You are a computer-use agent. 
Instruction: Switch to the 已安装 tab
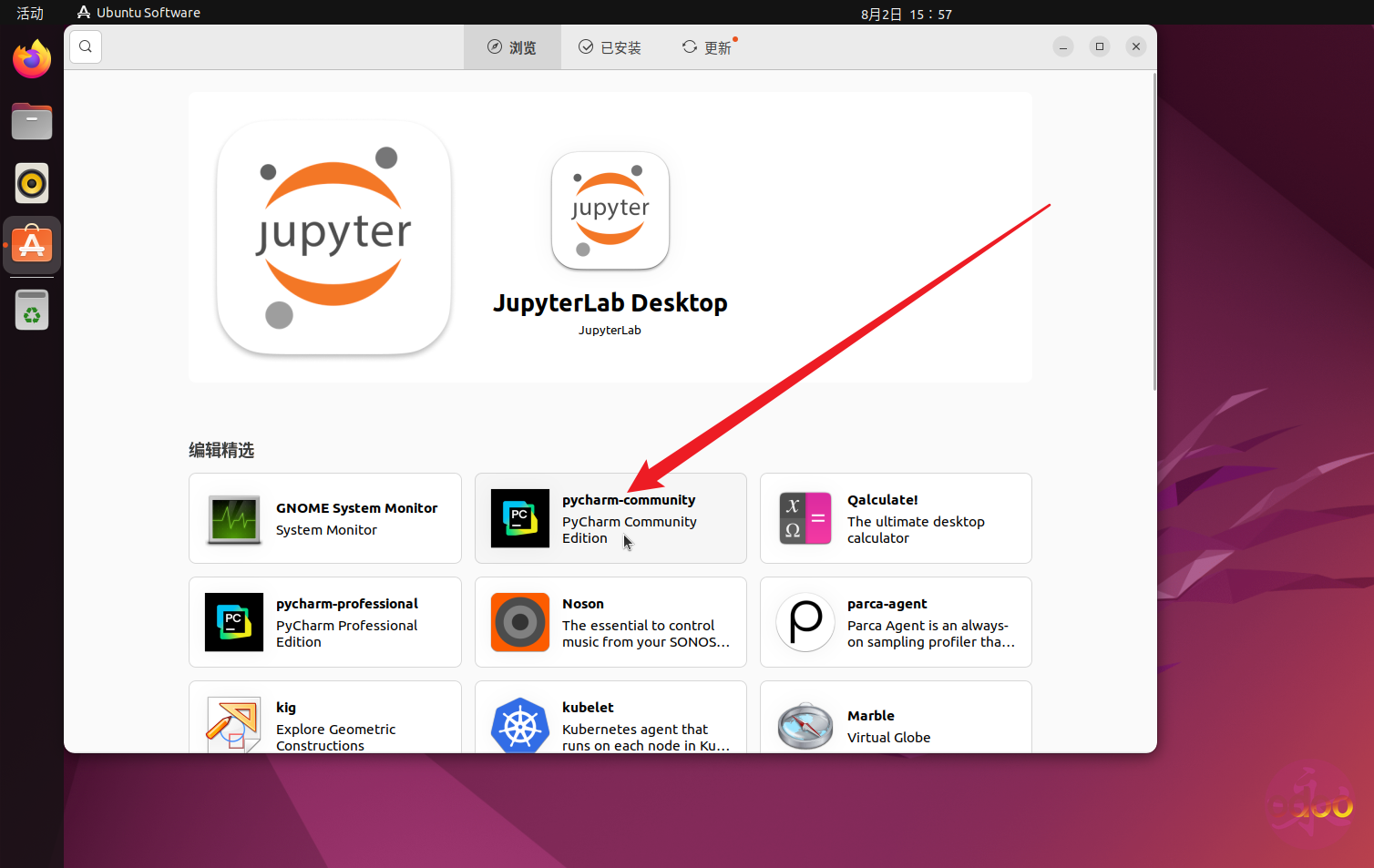(610, 47)
